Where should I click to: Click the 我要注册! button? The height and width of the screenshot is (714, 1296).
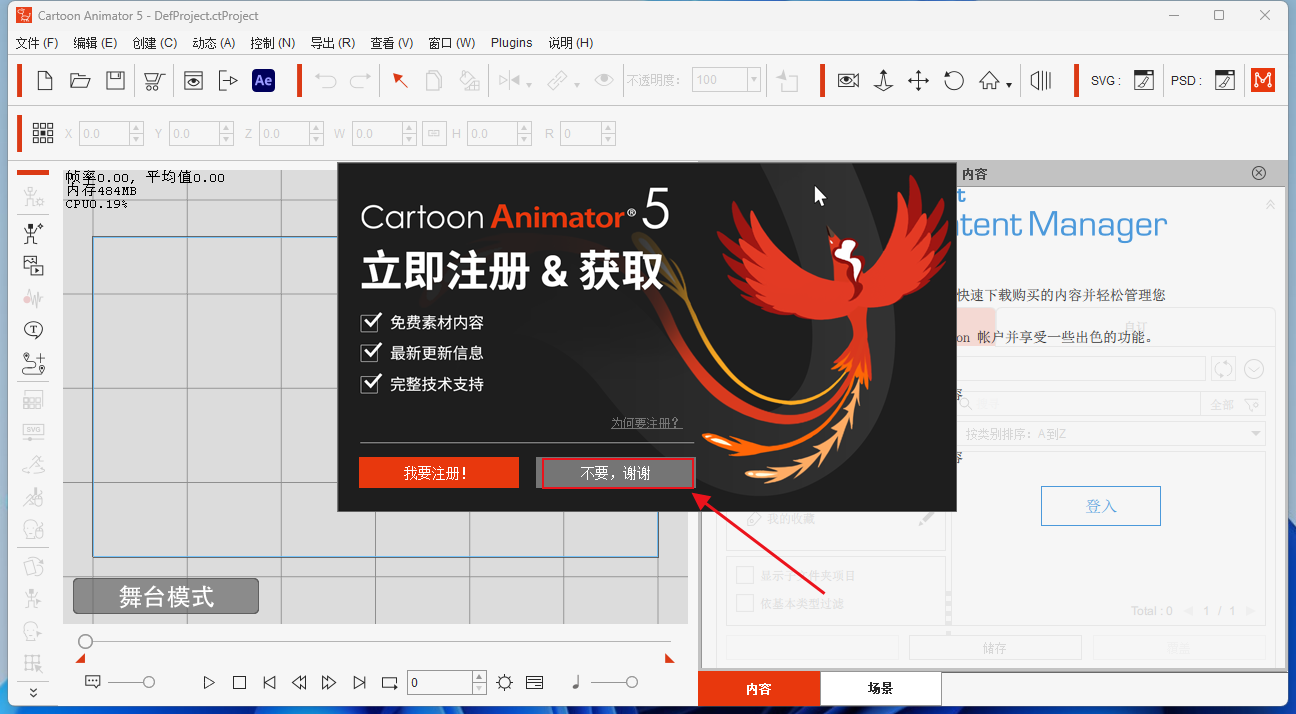439,473
